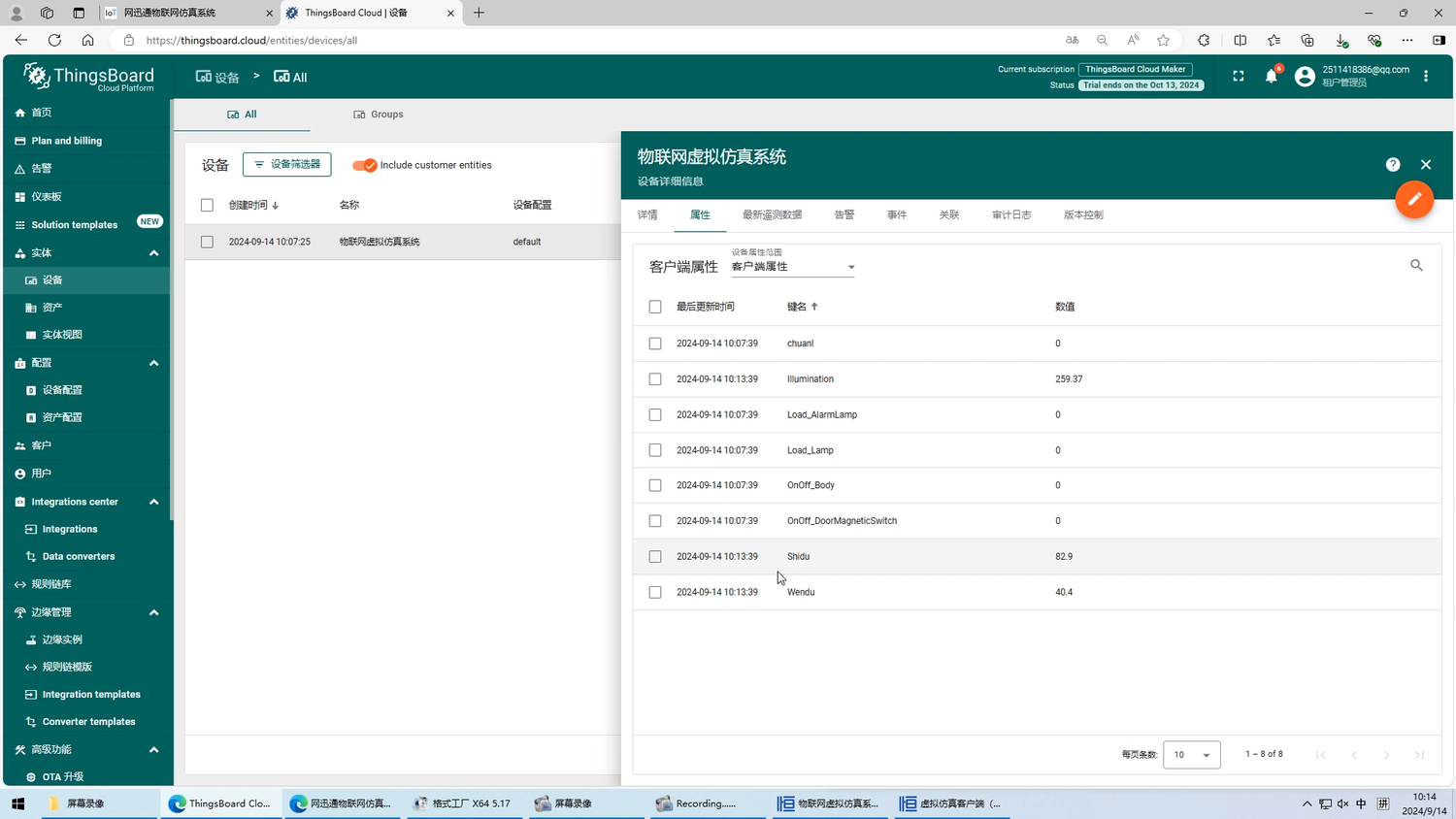Image resolution: width=1456 pixels, height=819 pixels.
Task: Click the fullscreen toggle icon
Action: [x=1238, y=77]
